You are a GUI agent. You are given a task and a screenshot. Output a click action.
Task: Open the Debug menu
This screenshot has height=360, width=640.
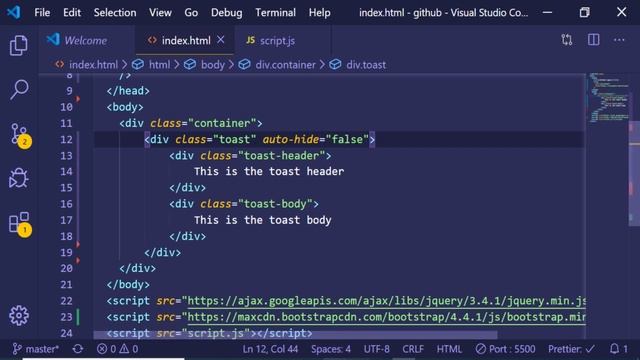(x=227, y=13)
